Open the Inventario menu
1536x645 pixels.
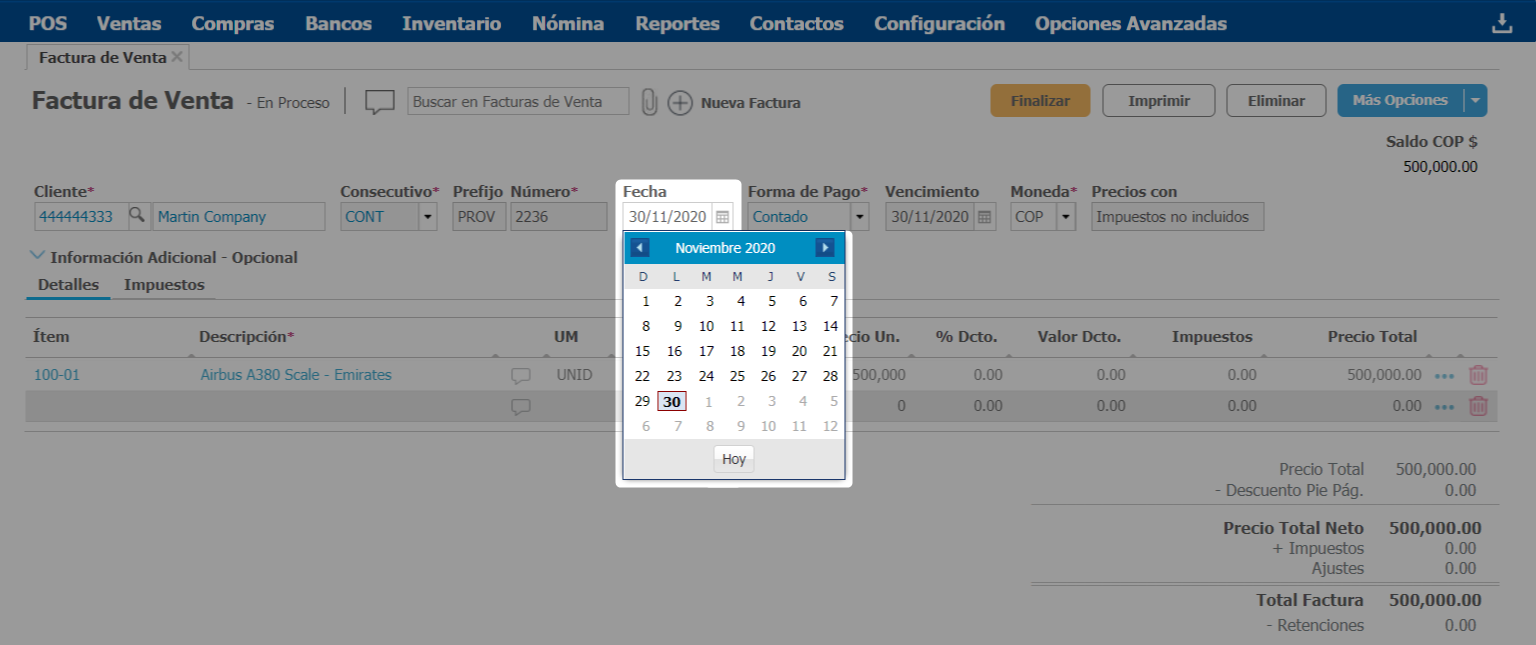(451, 23)
